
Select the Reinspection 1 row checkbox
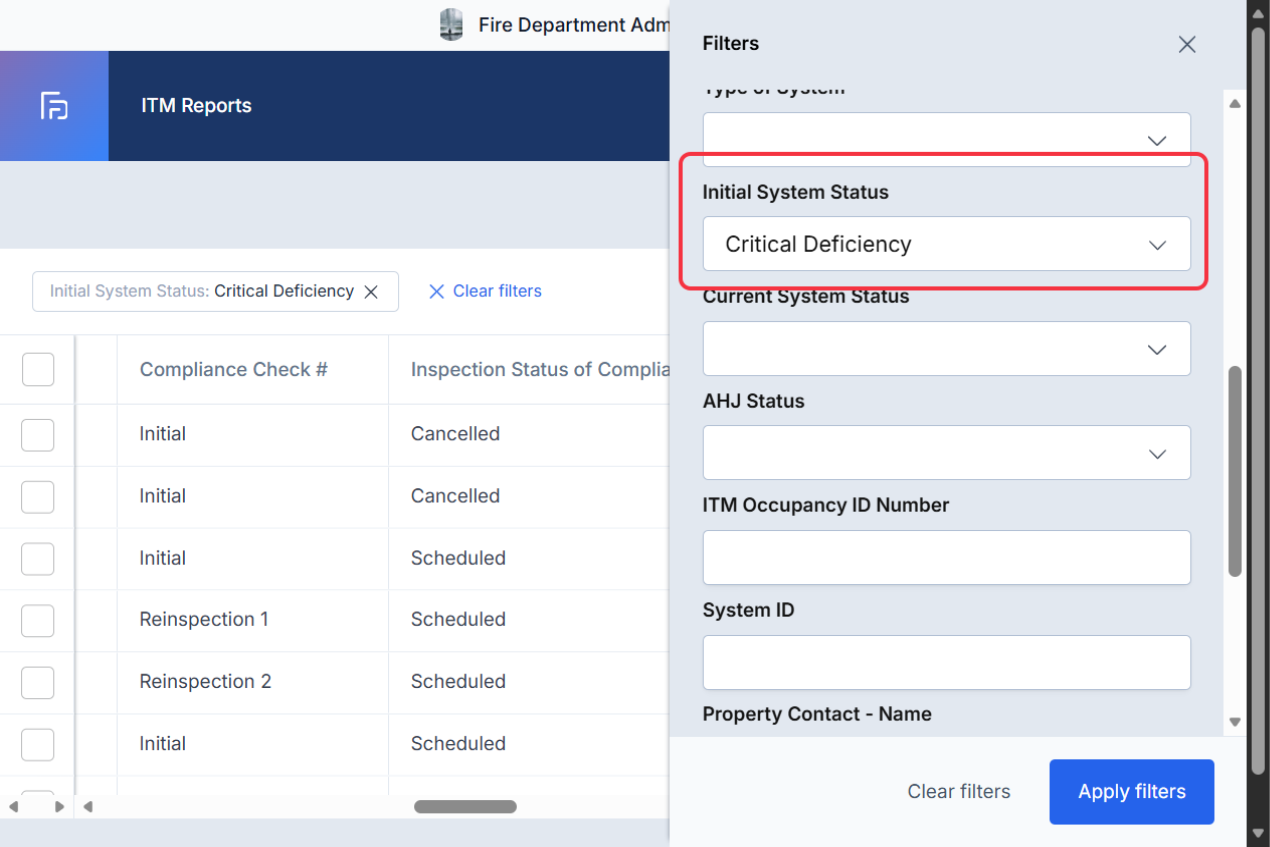[38, 620]
